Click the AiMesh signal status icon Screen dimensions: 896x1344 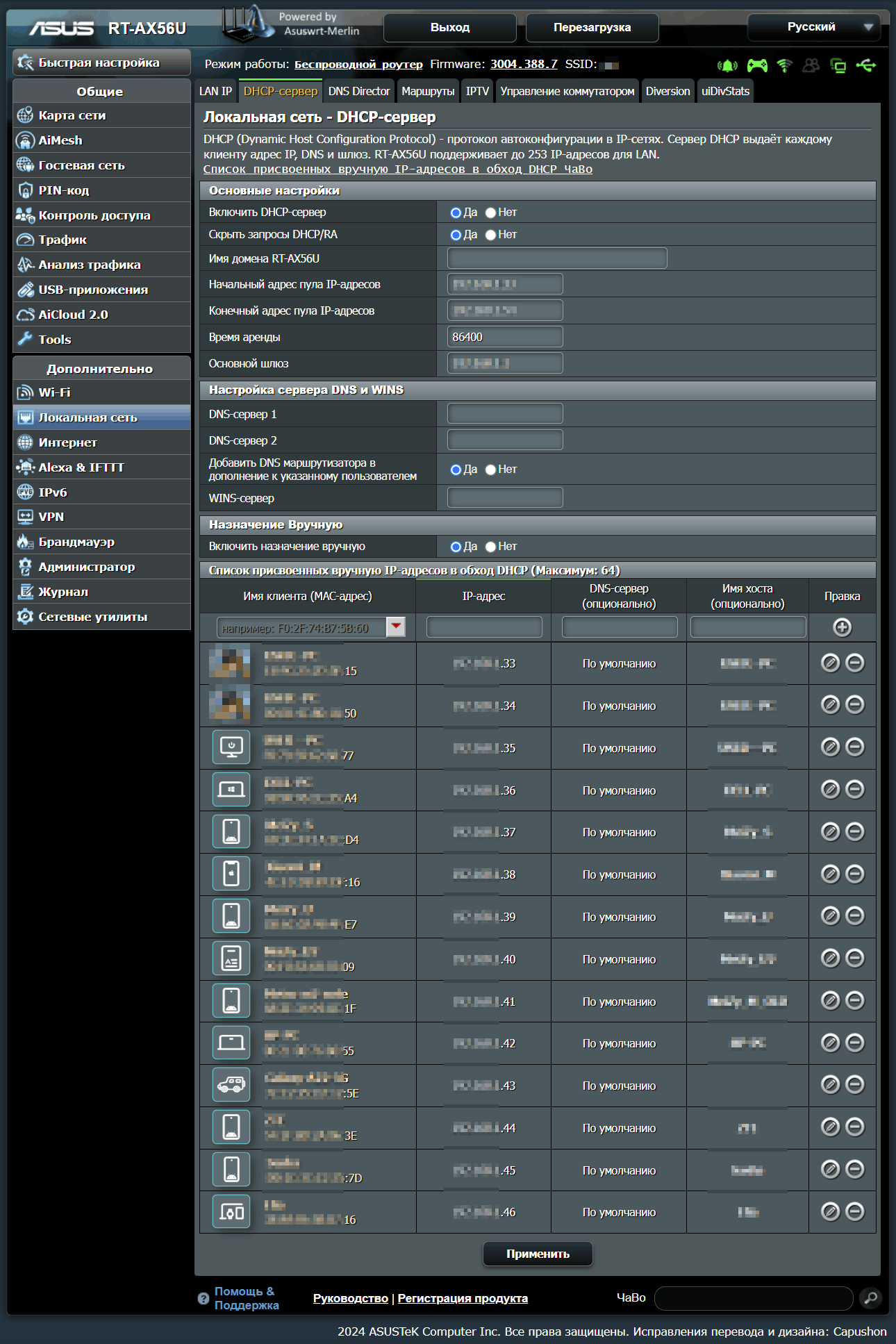(727, 65)
